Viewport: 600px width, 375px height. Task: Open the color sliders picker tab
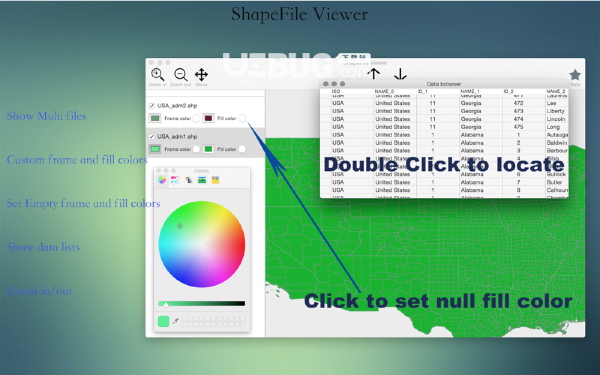point(175,180)
